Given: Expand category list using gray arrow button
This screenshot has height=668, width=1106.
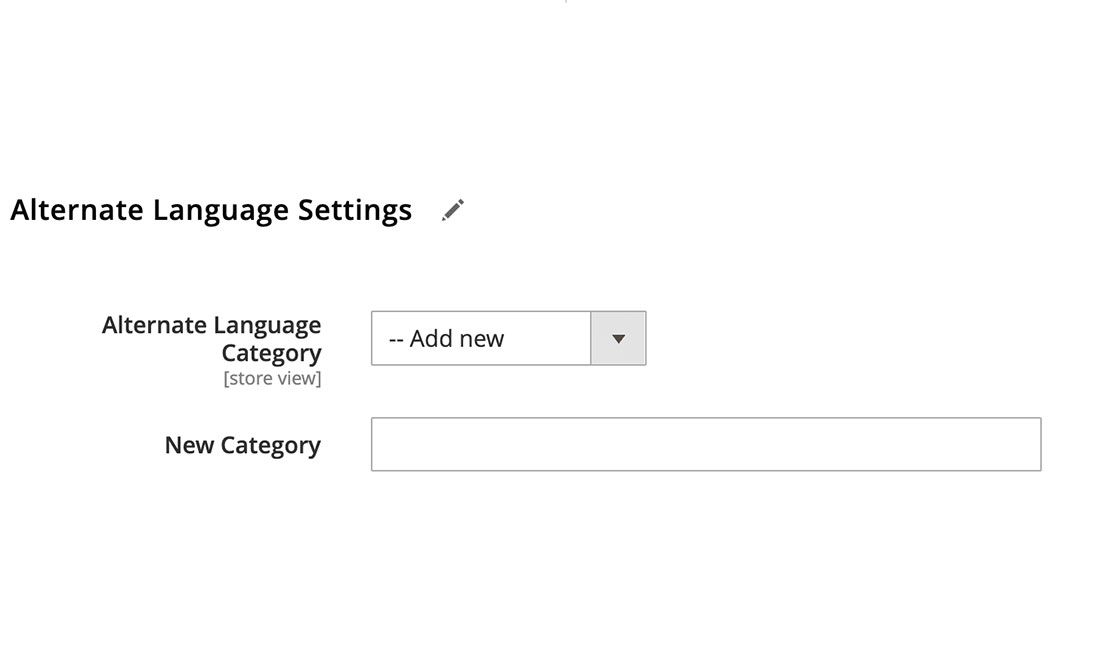Looking at the screenshot, I should (618, 339).
